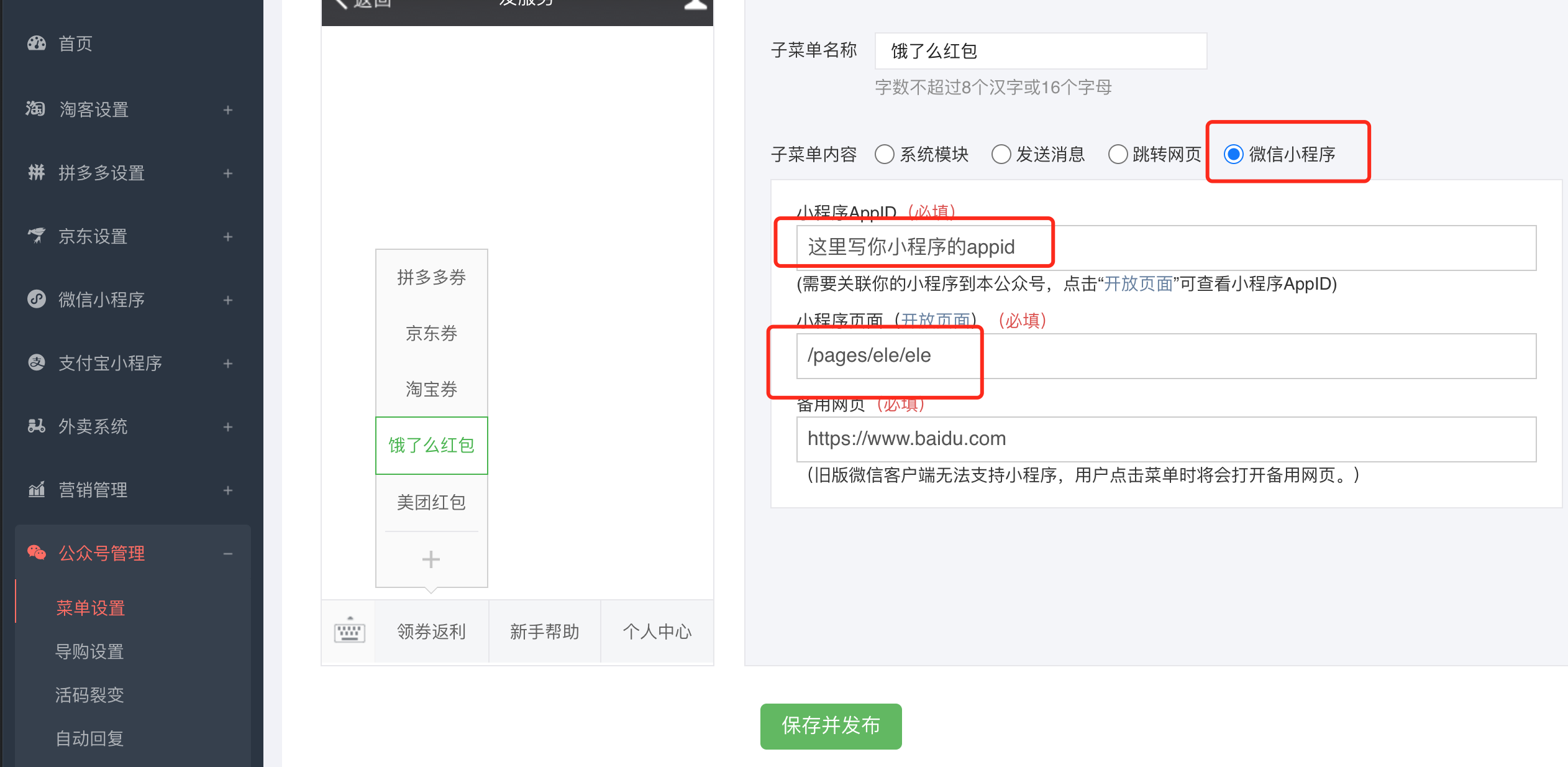Image resolution: width=1568 pixels, height=767 pixels.
Task: Click the back arrow in phone header
Action: [340, 4]
